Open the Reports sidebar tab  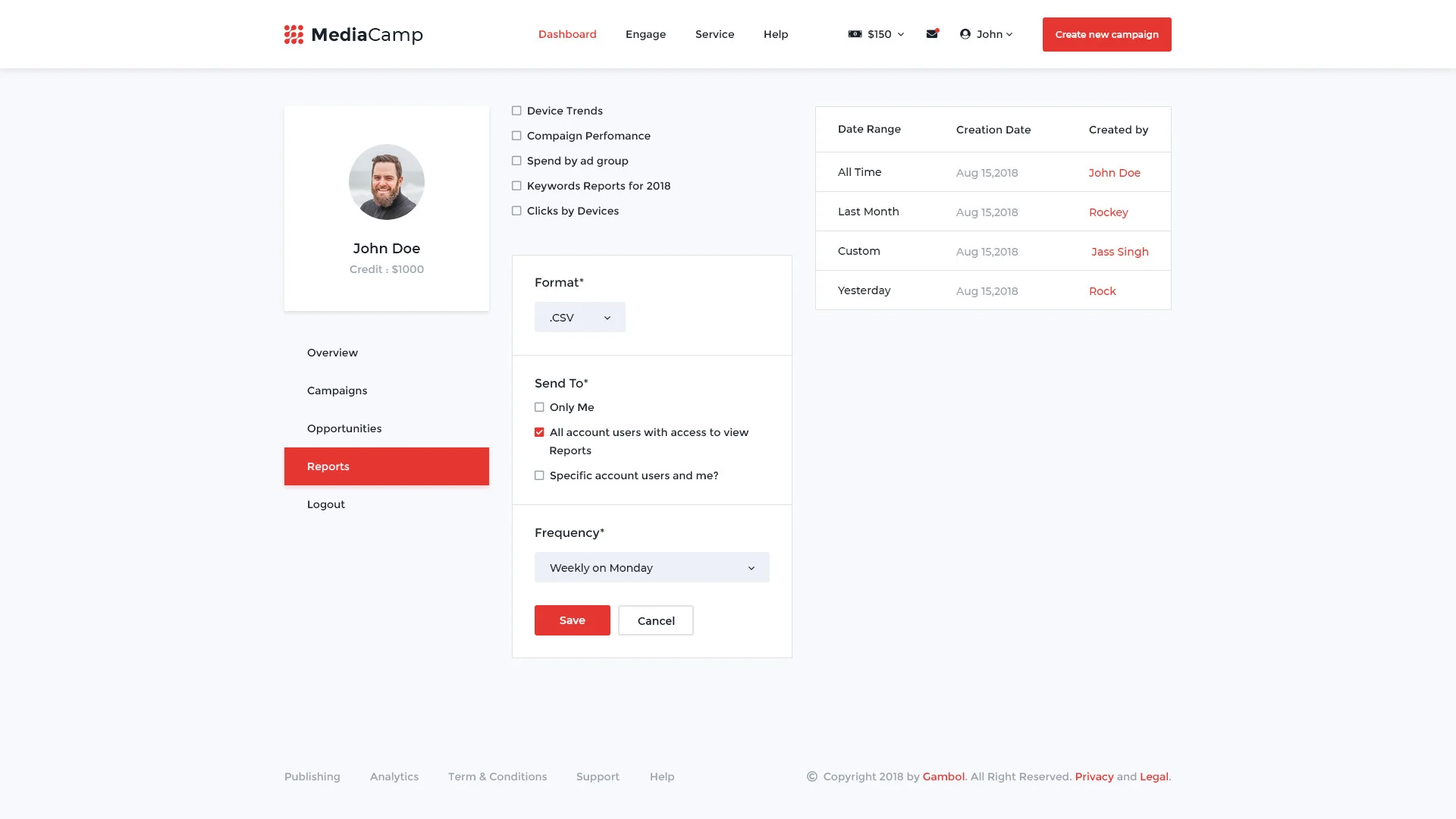(386, 466)
